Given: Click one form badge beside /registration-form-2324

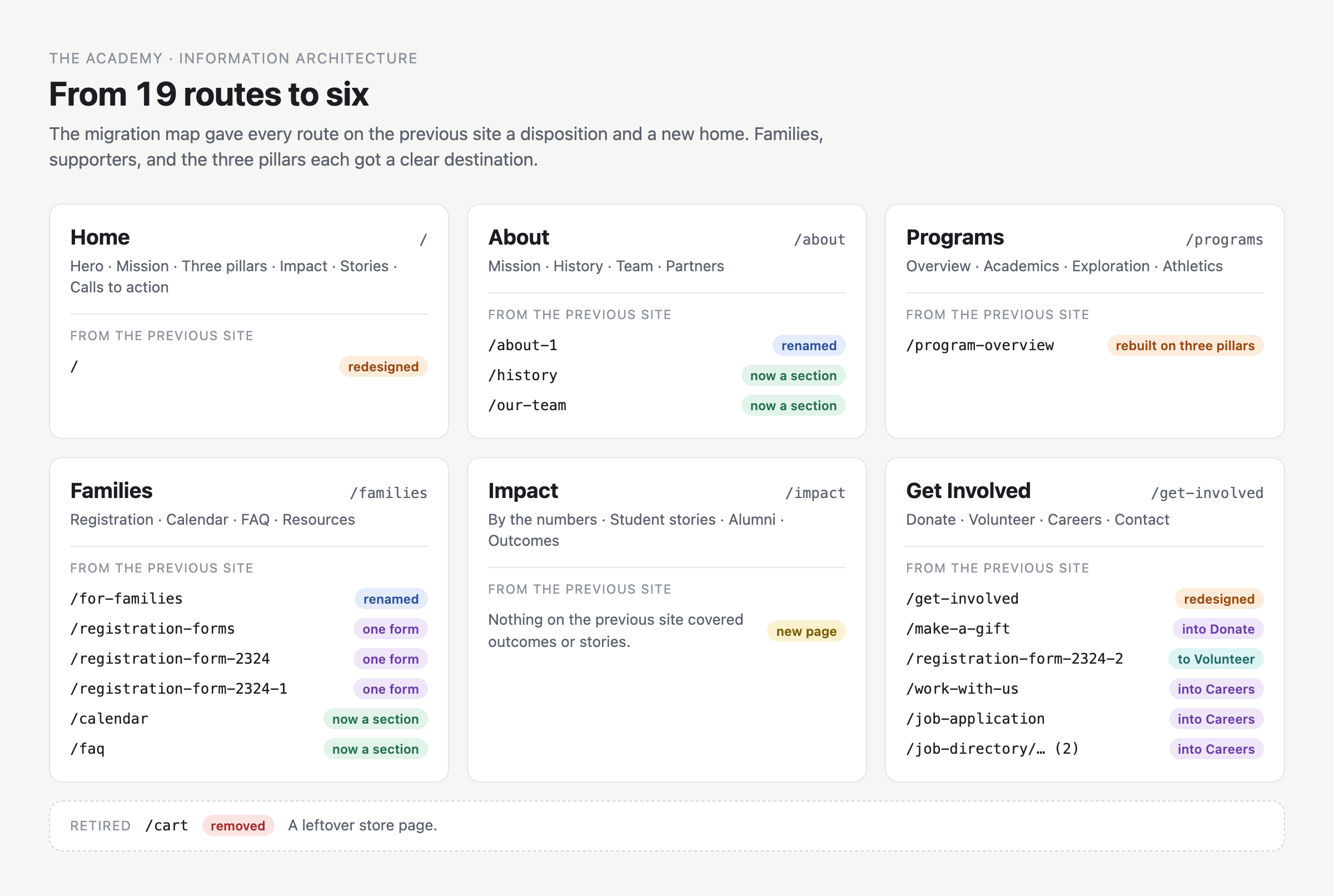Looking at the screenshot, I should coord(390,658).
